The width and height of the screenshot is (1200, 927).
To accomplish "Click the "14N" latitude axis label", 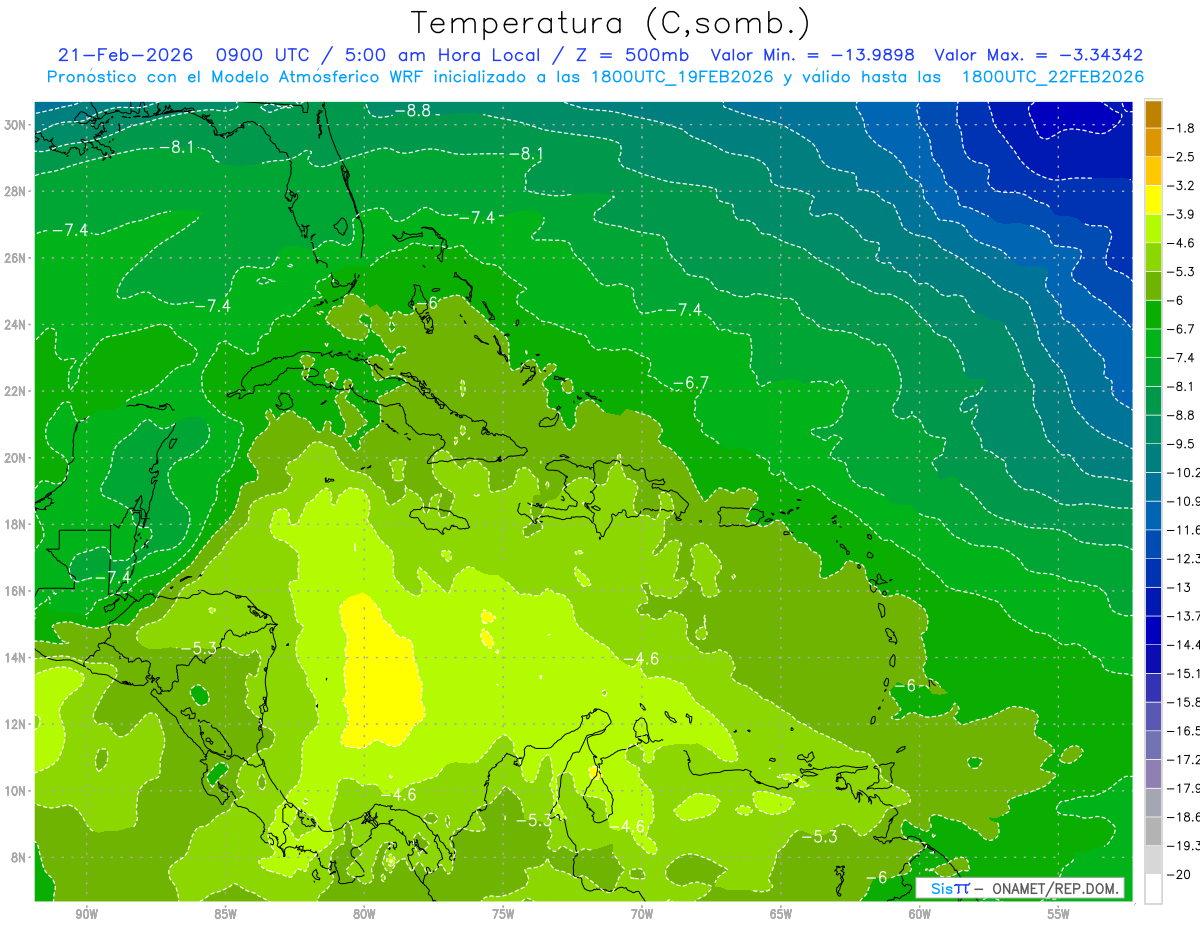I will point(15,657).
